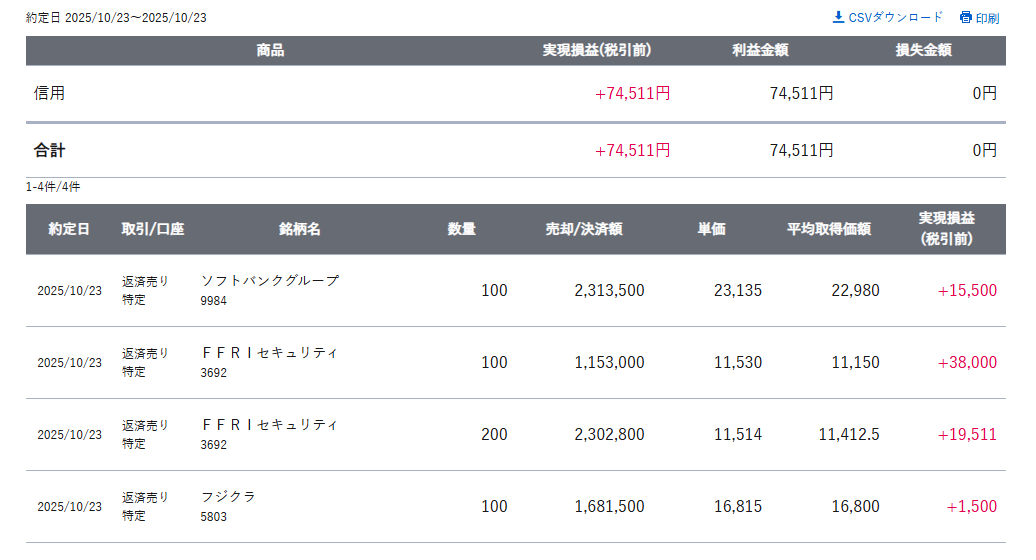Click the 売却/決済額 column header
Image resolution: width=1036 pixels, height=560 pixels.
click(584, 229)
